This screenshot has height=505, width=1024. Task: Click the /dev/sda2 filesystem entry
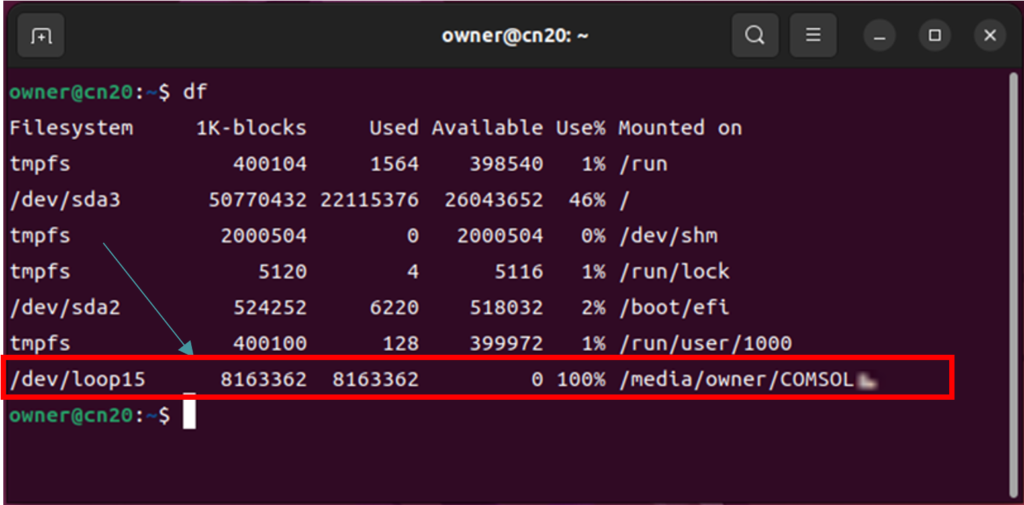click(x=65, y=308)
